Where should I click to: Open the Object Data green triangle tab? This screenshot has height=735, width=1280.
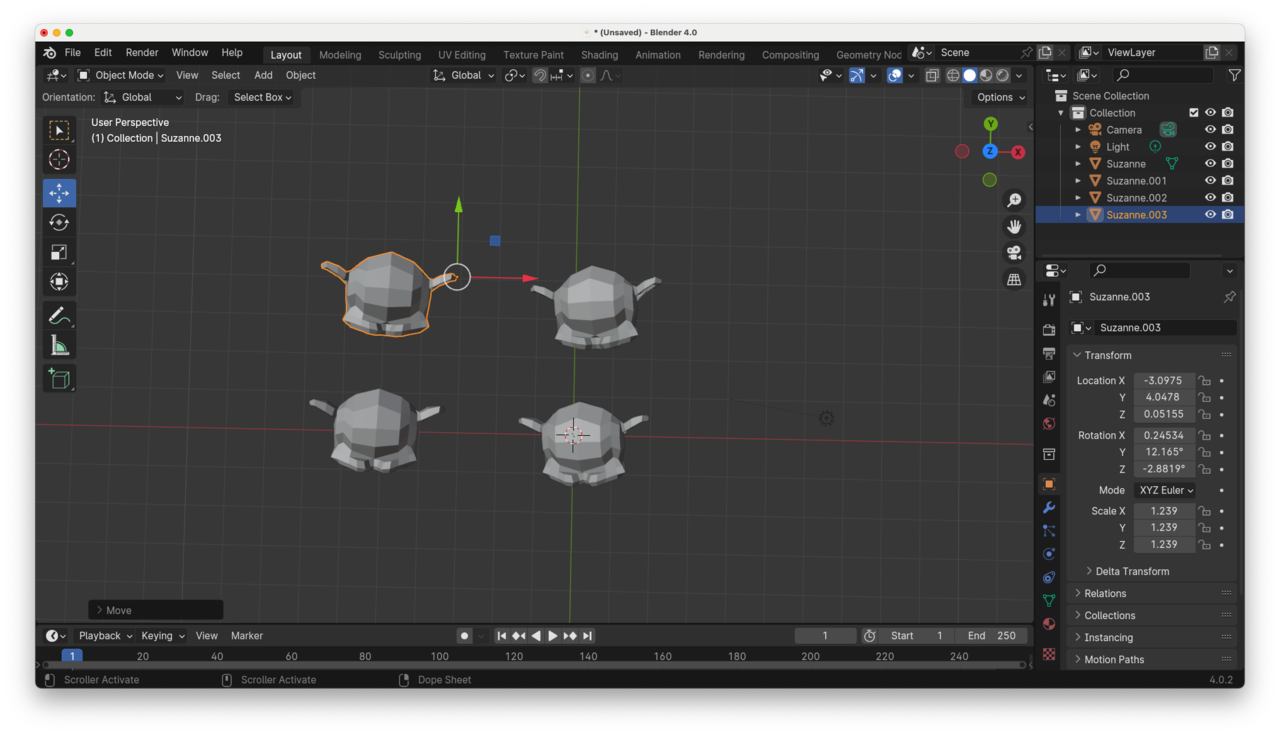pyautogui.click(x=1049, y=600)
